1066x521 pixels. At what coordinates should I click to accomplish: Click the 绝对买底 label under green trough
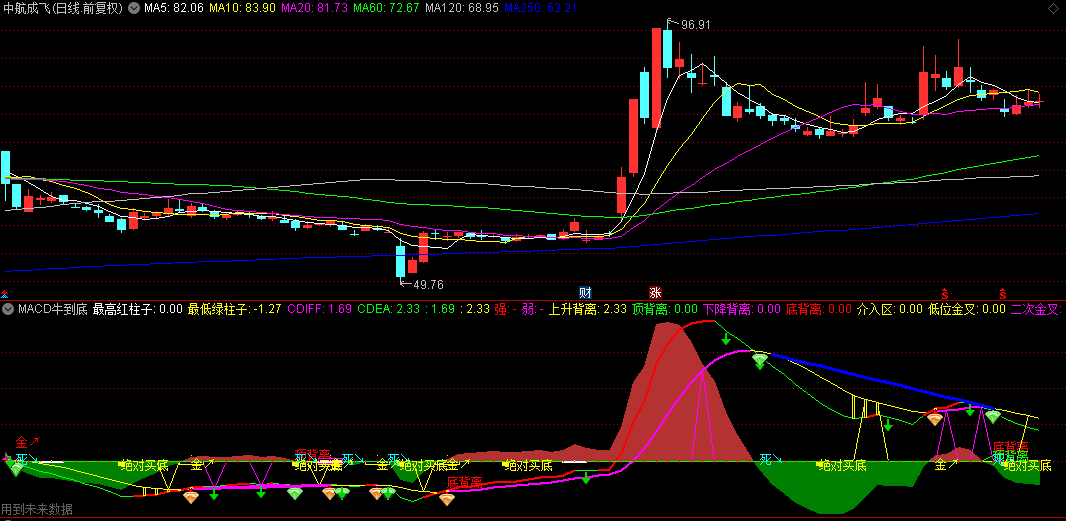(x=842, y=466)
